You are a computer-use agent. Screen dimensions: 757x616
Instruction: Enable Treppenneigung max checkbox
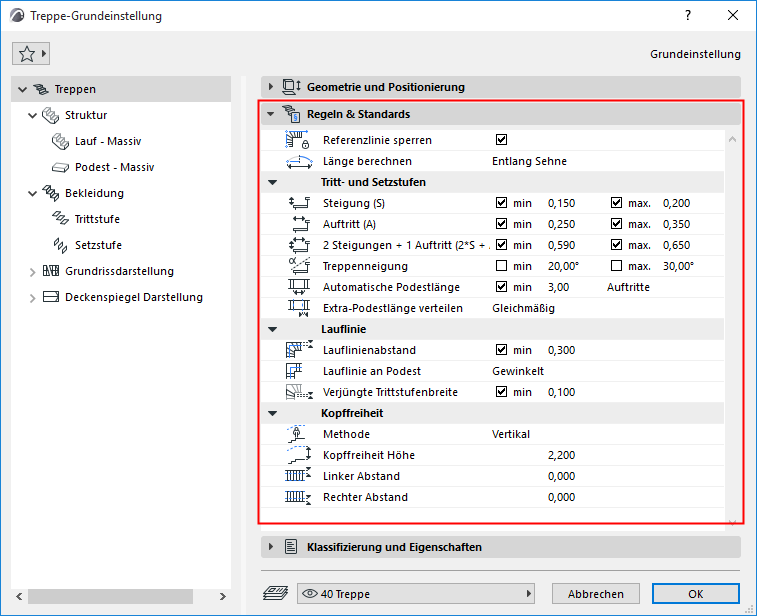617,266
